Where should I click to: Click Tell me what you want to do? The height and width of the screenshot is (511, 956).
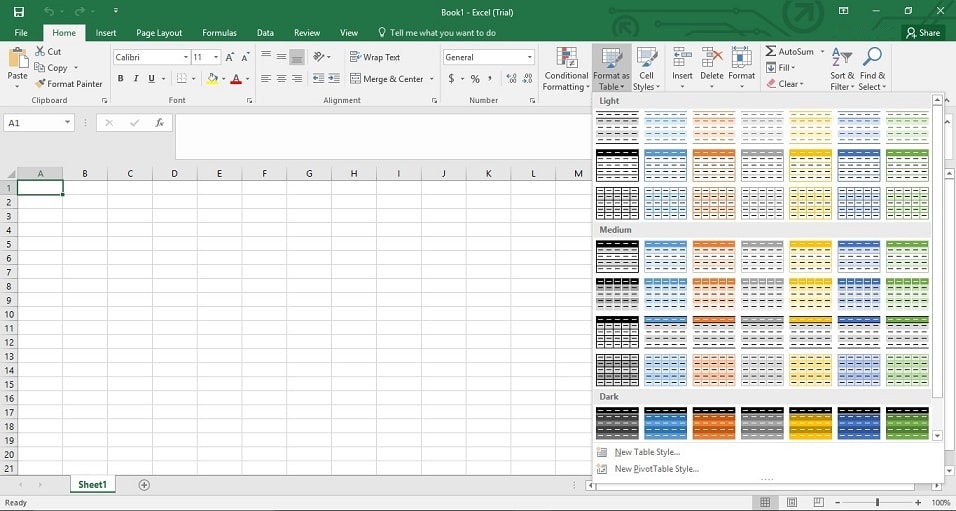click(x=437, y=33)
